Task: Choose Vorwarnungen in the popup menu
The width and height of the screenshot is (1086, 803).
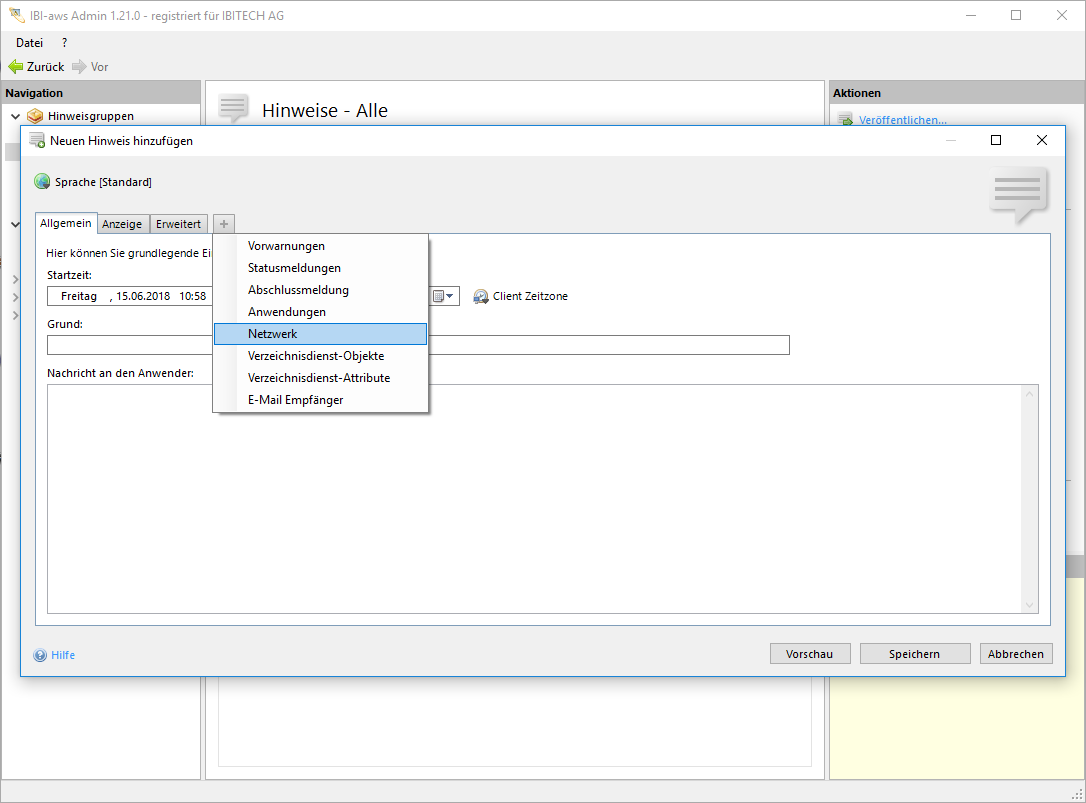Action: click(286, 246)
